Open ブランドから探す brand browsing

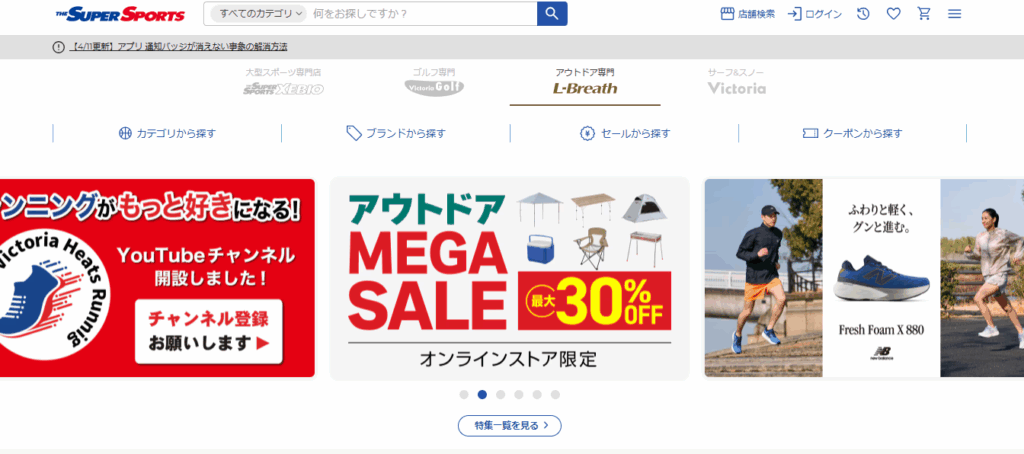[x=396, y=133]
